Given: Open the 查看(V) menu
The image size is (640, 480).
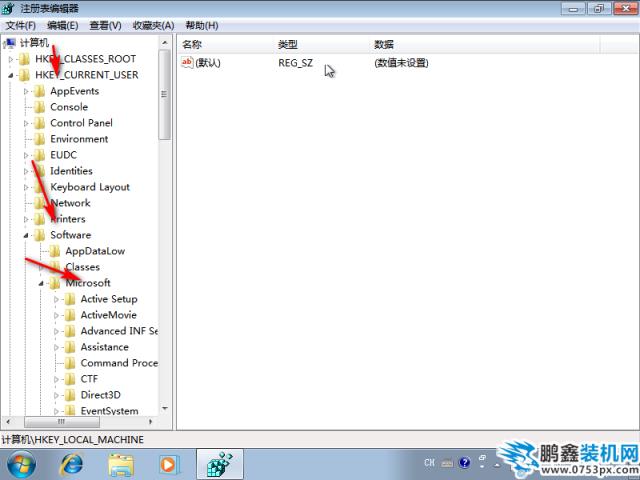Looking at the screenshot, I should point(105,26).
